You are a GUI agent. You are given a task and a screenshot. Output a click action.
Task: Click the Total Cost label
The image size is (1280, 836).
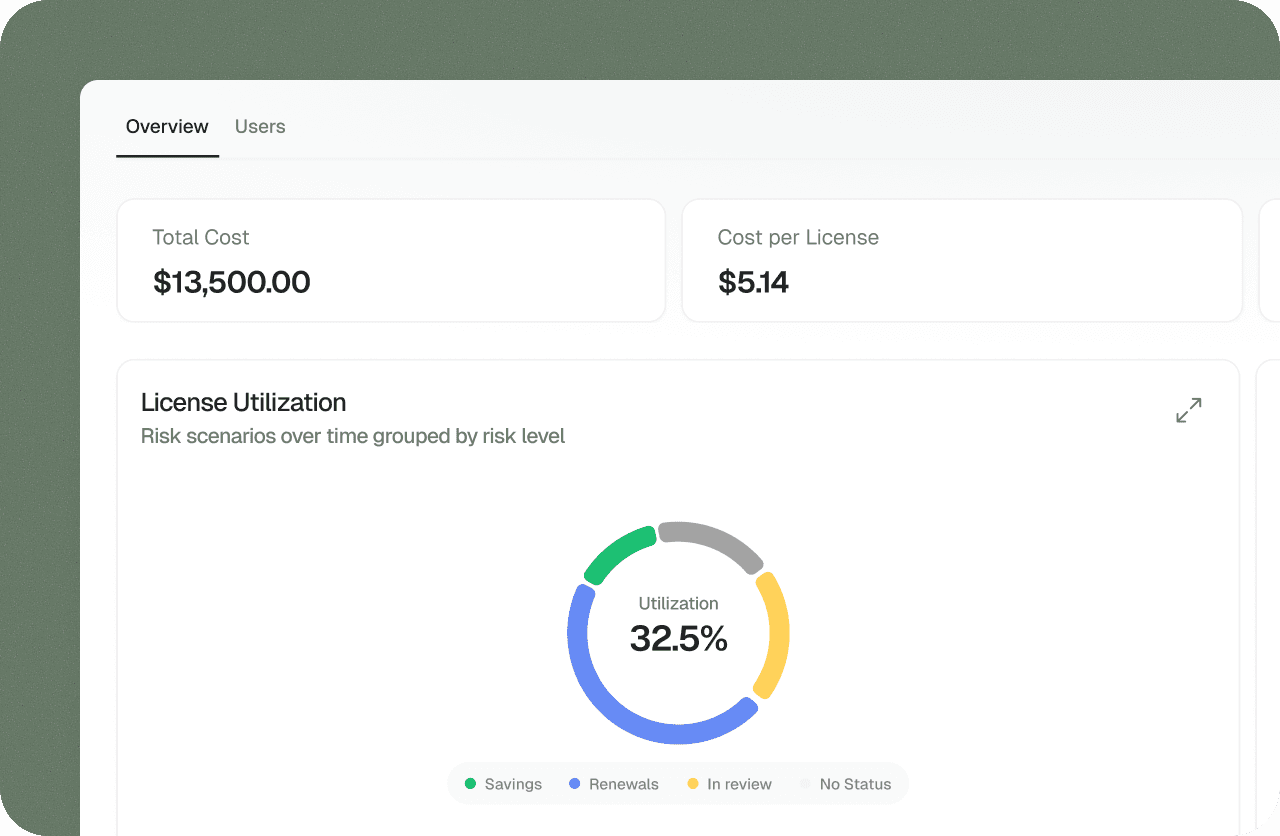pyautogui.click(x=201, y=237)
